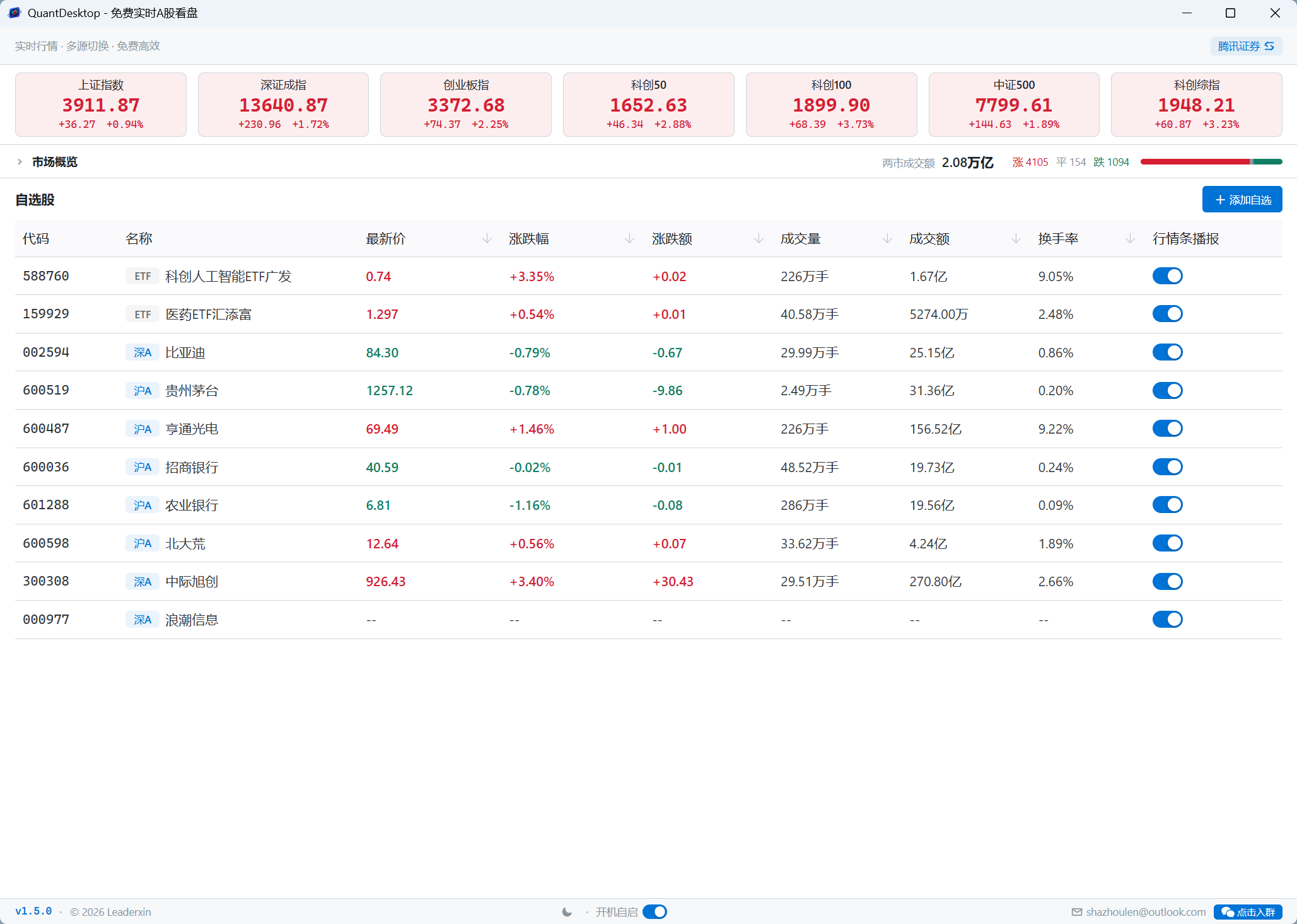
Task: Toggle 开机自启 startup switch
Action: tap(654, 912)
